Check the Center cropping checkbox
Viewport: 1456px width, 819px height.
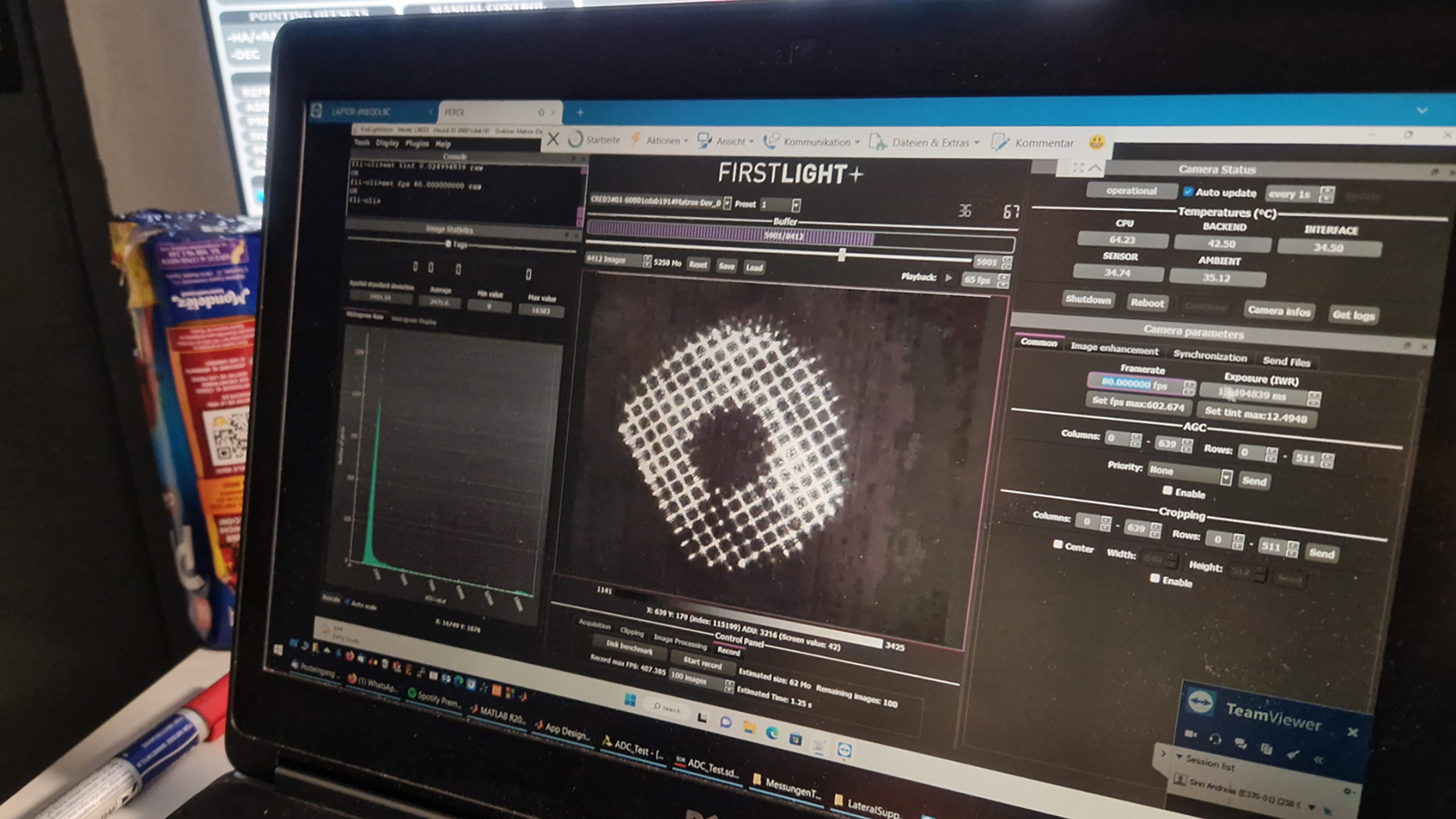pos(1058,544)
